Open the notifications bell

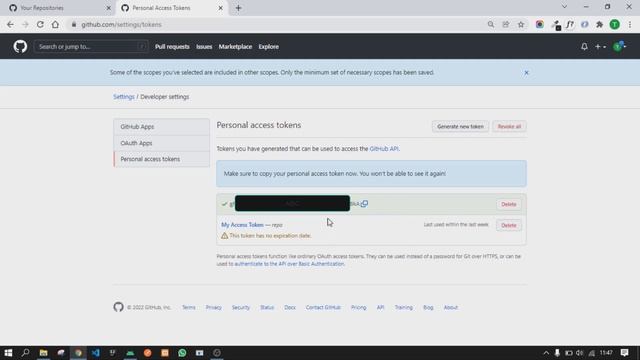click(584, 47)
